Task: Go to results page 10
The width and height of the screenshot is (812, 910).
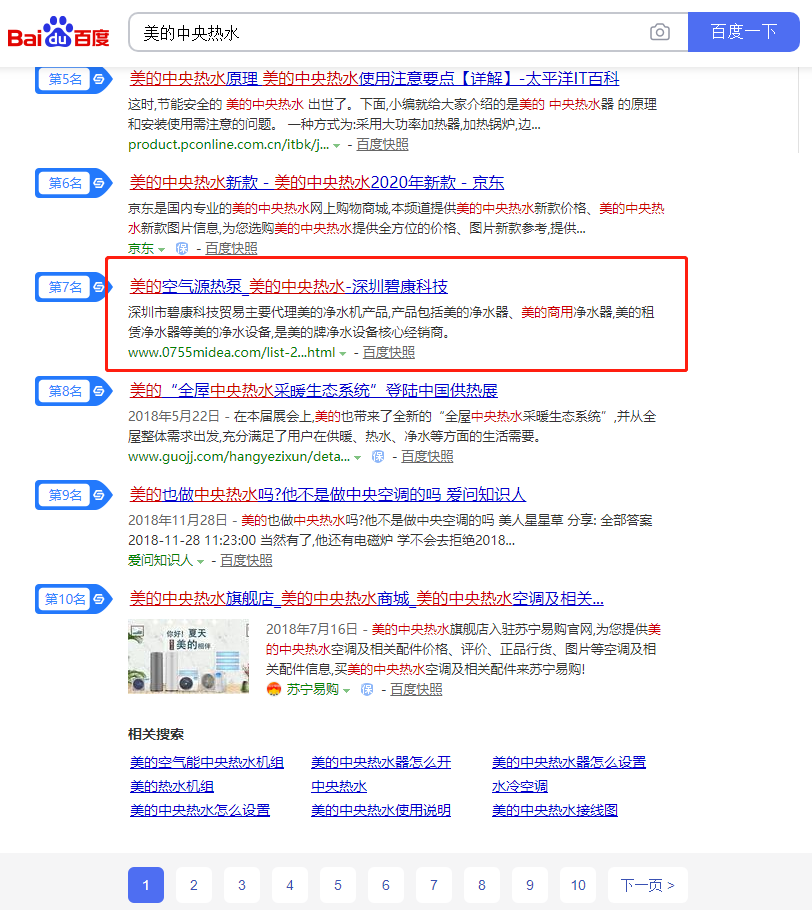Action: coord(578,885)
